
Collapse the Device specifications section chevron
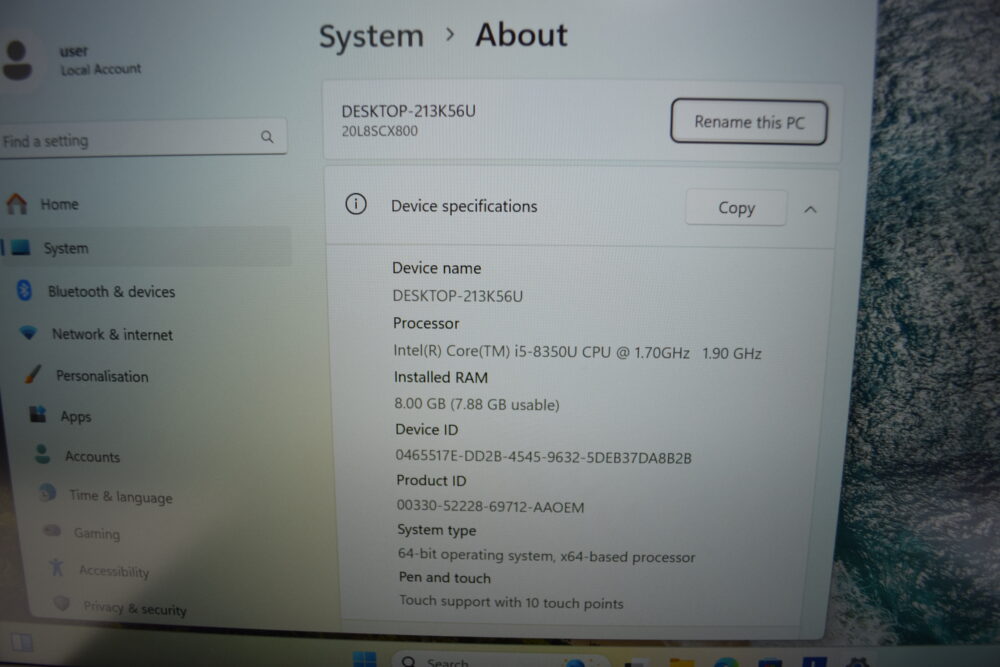[810, 209]
